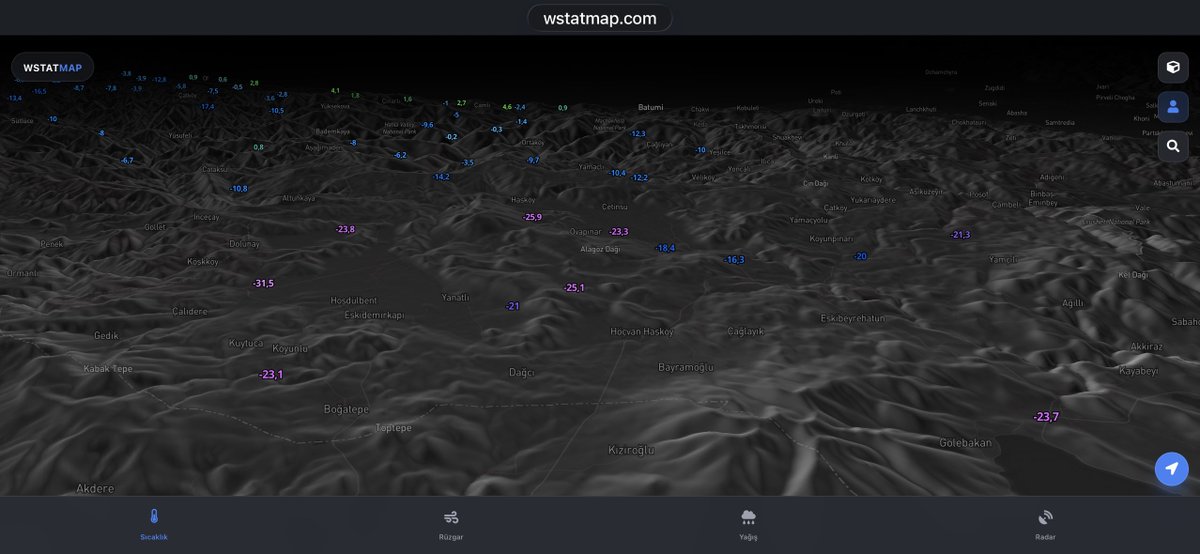Click the WSTATMAP logo
Viewport: 1200px width, 554px height.
pyautogui.click(x=53, y=68)
